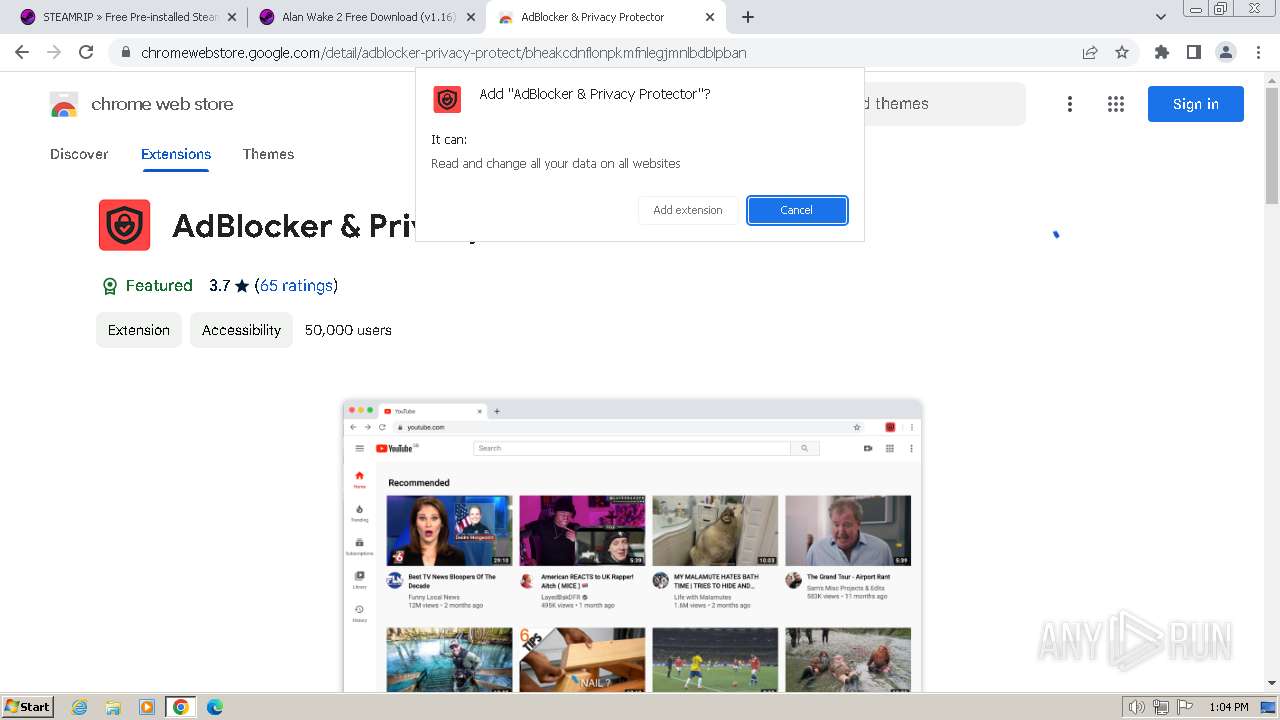The width and height of the screenshot is (1280, 720).
Task: Click the system tray volume icon
Action: [x=1136, y=707]
